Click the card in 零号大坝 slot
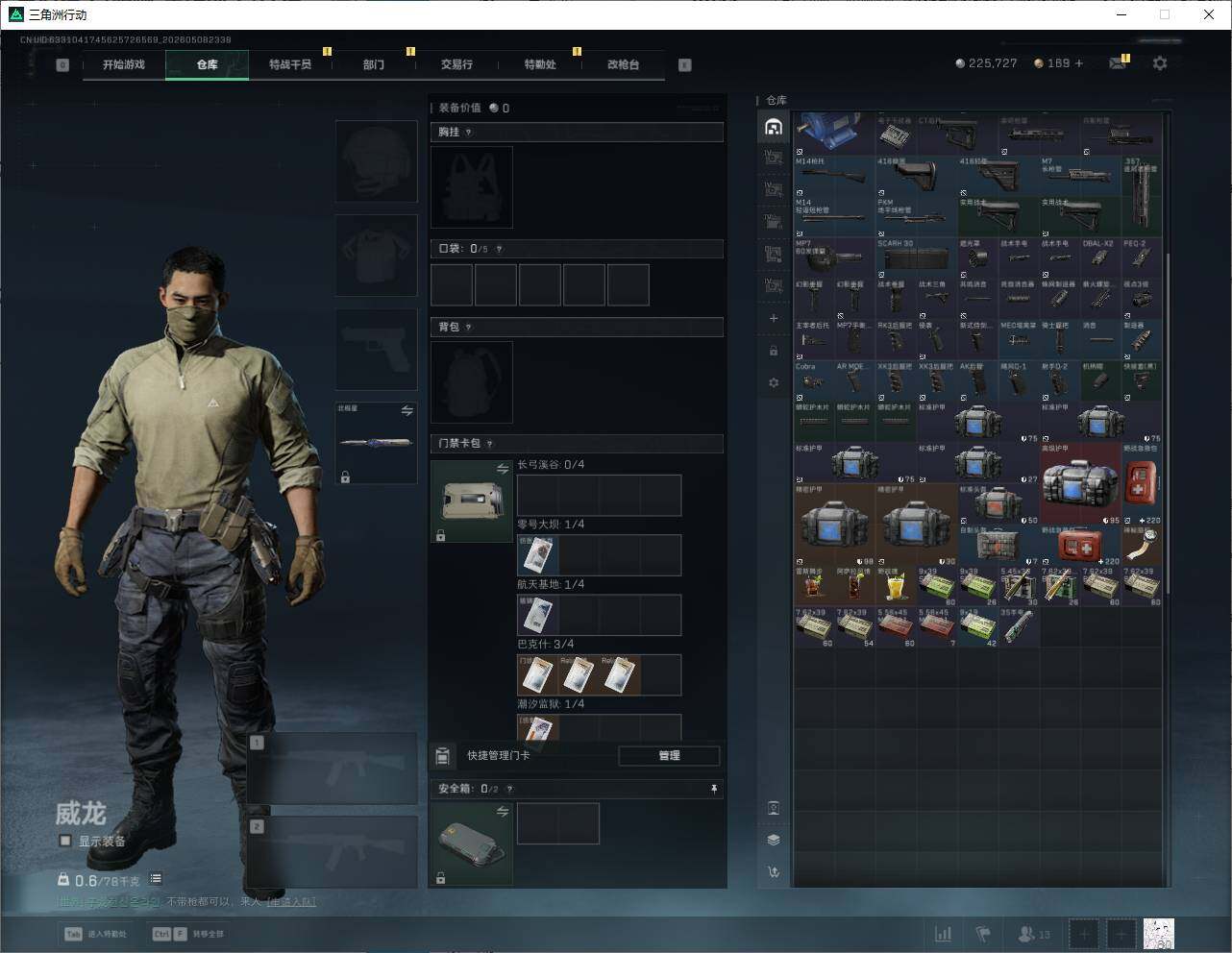The height and width of the screenshot is (953, 1232). click(x=538, y=555)
